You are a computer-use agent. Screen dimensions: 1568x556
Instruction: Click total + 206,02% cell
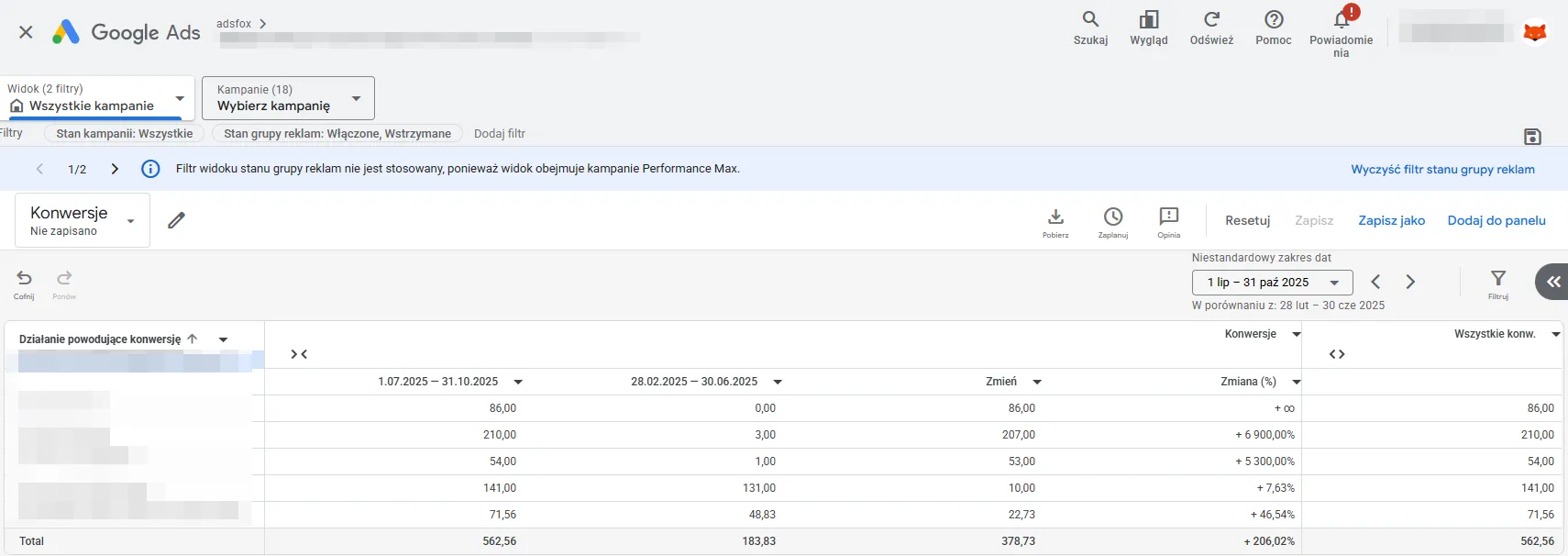1269,541
